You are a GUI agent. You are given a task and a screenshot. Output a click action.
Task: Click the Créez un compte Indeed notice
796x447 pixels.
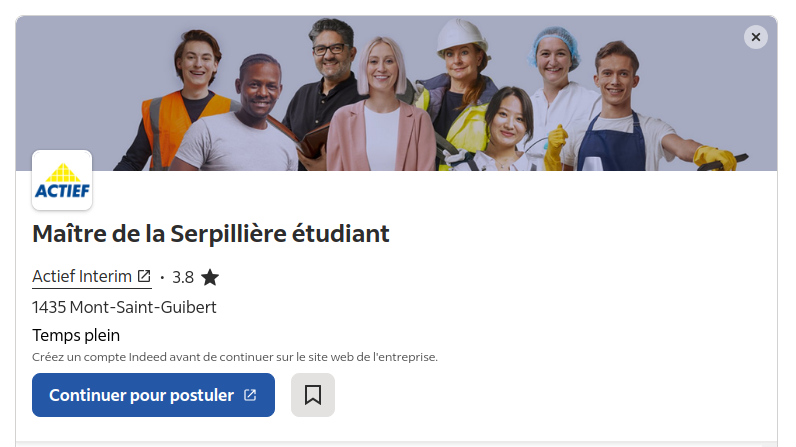(x=235, y=357)
